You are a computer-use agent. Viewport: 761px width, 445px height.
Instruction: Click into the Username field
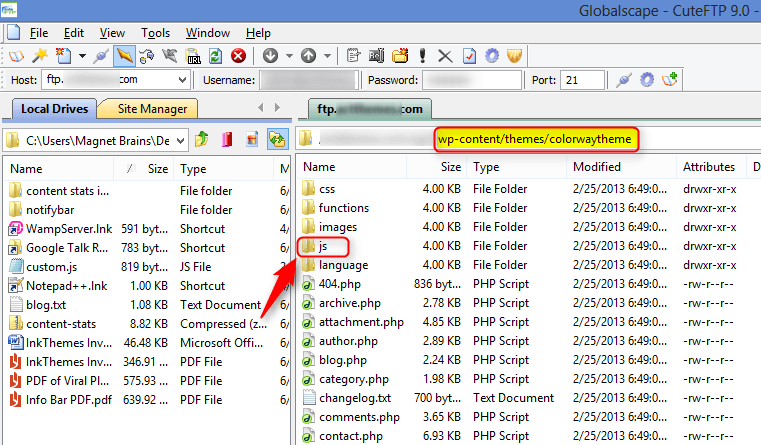click(x=309, y=80)
